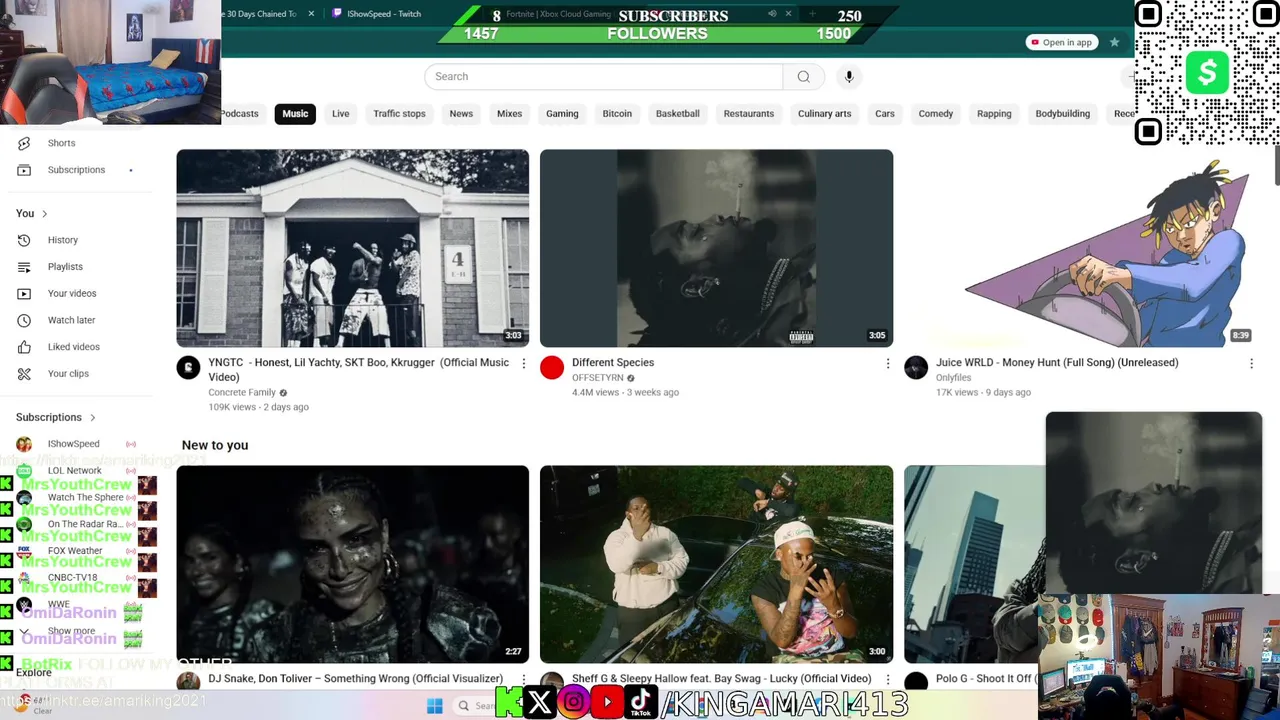Select the Live filter chip

point(341,114)
